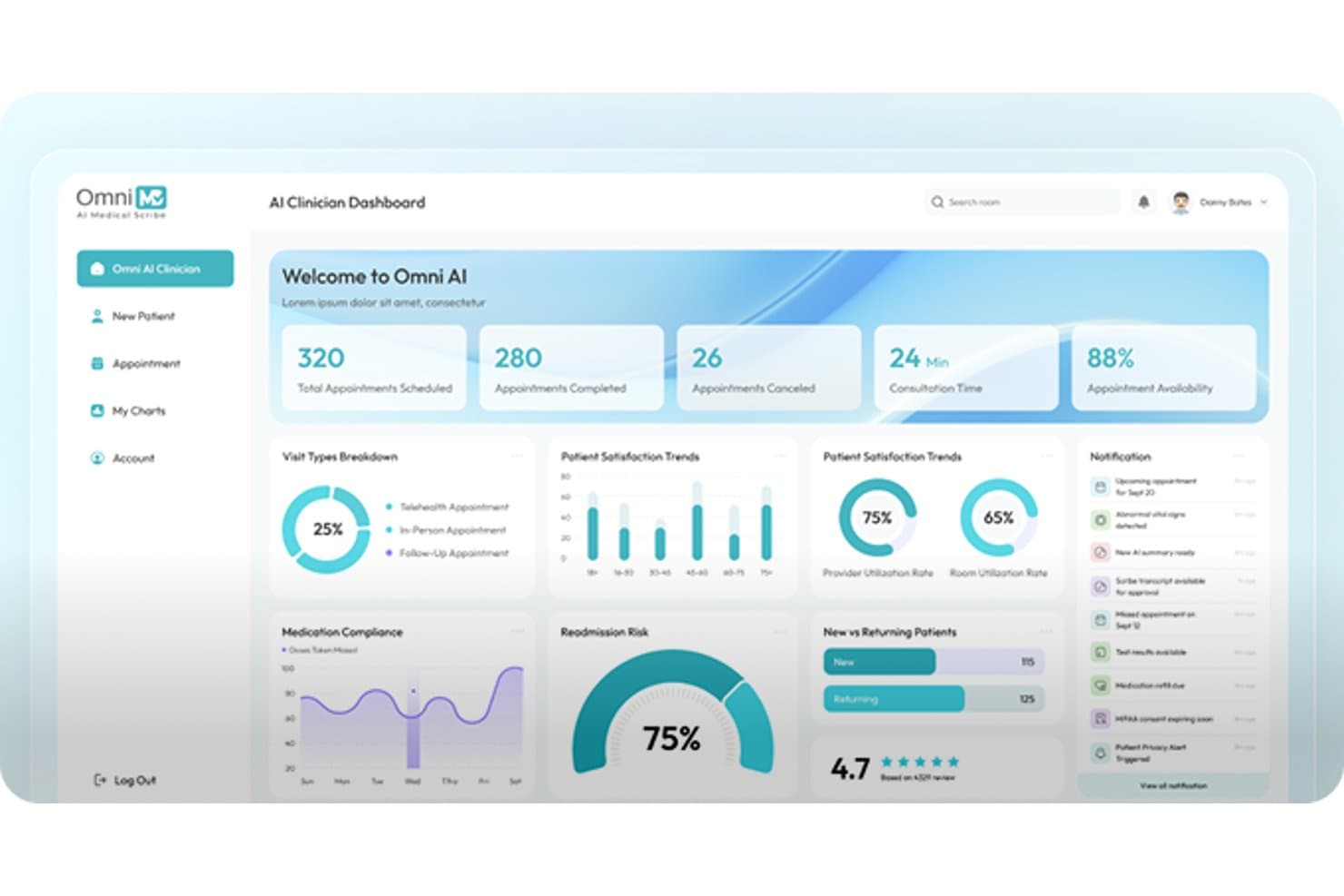This screenshot has width=1344, height=896.
Task: Open the Test results available notification
Action: pos(1172,652)
